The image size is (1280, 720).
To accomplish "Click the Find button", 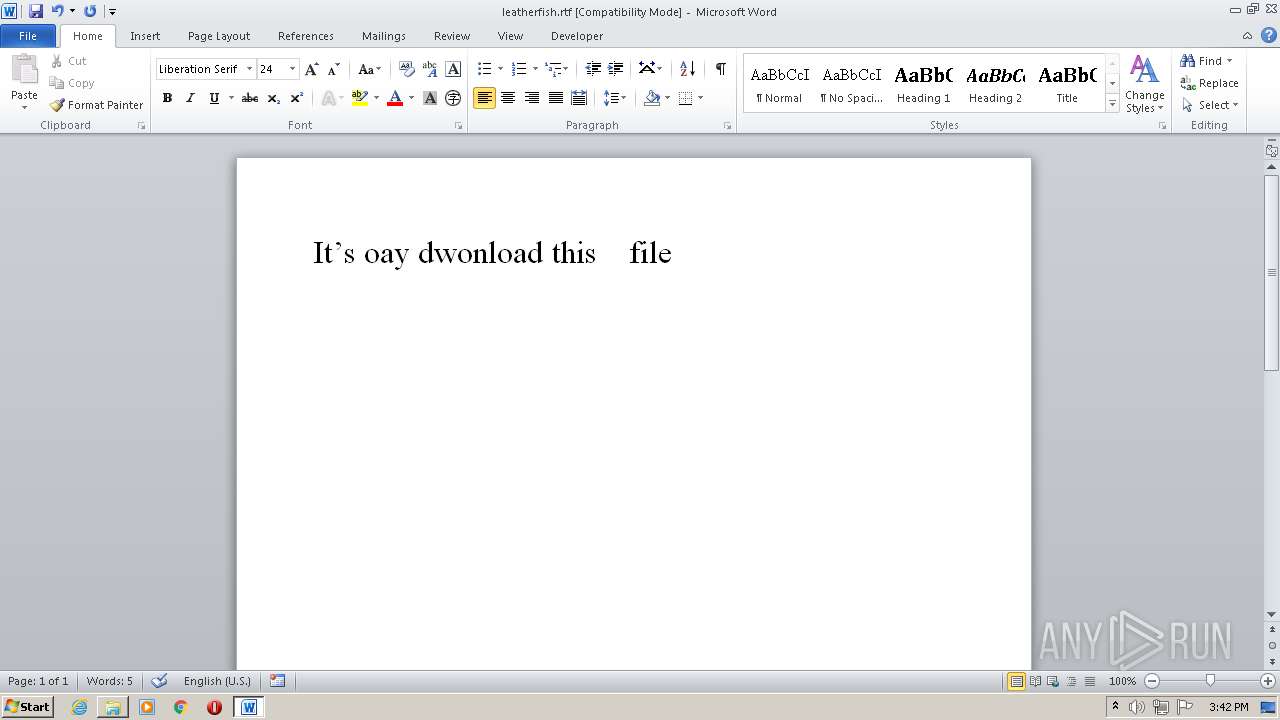I will coord(1202,61).
